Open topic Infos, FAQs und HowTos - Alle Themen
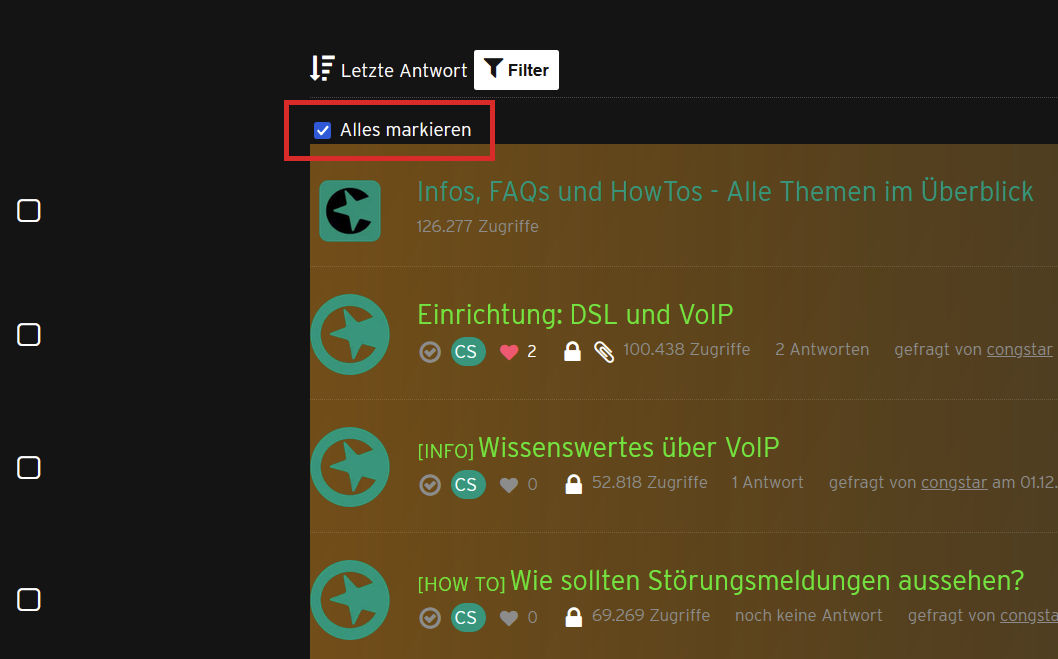Viewport: 1058px width, 659px height. tap(725, 192)
